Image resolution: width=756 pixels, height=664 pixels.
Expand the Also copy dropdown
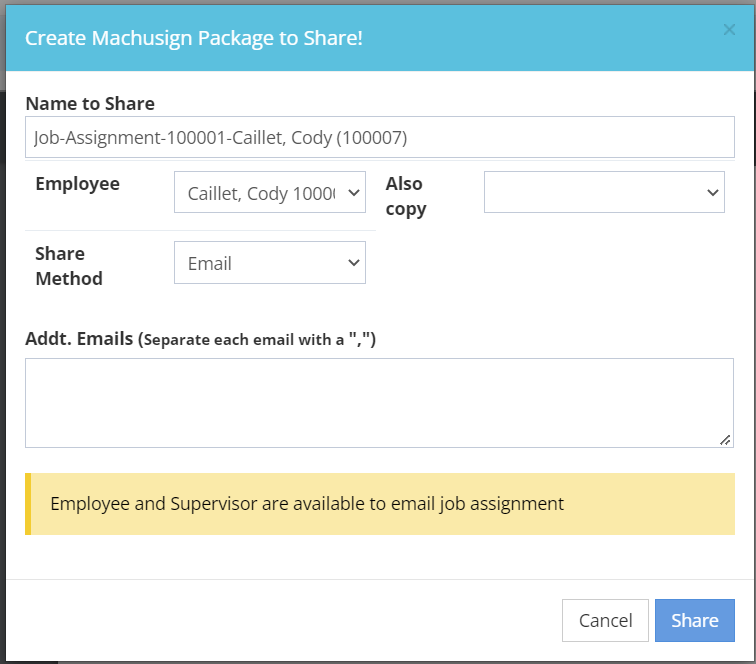click(604, 192)
